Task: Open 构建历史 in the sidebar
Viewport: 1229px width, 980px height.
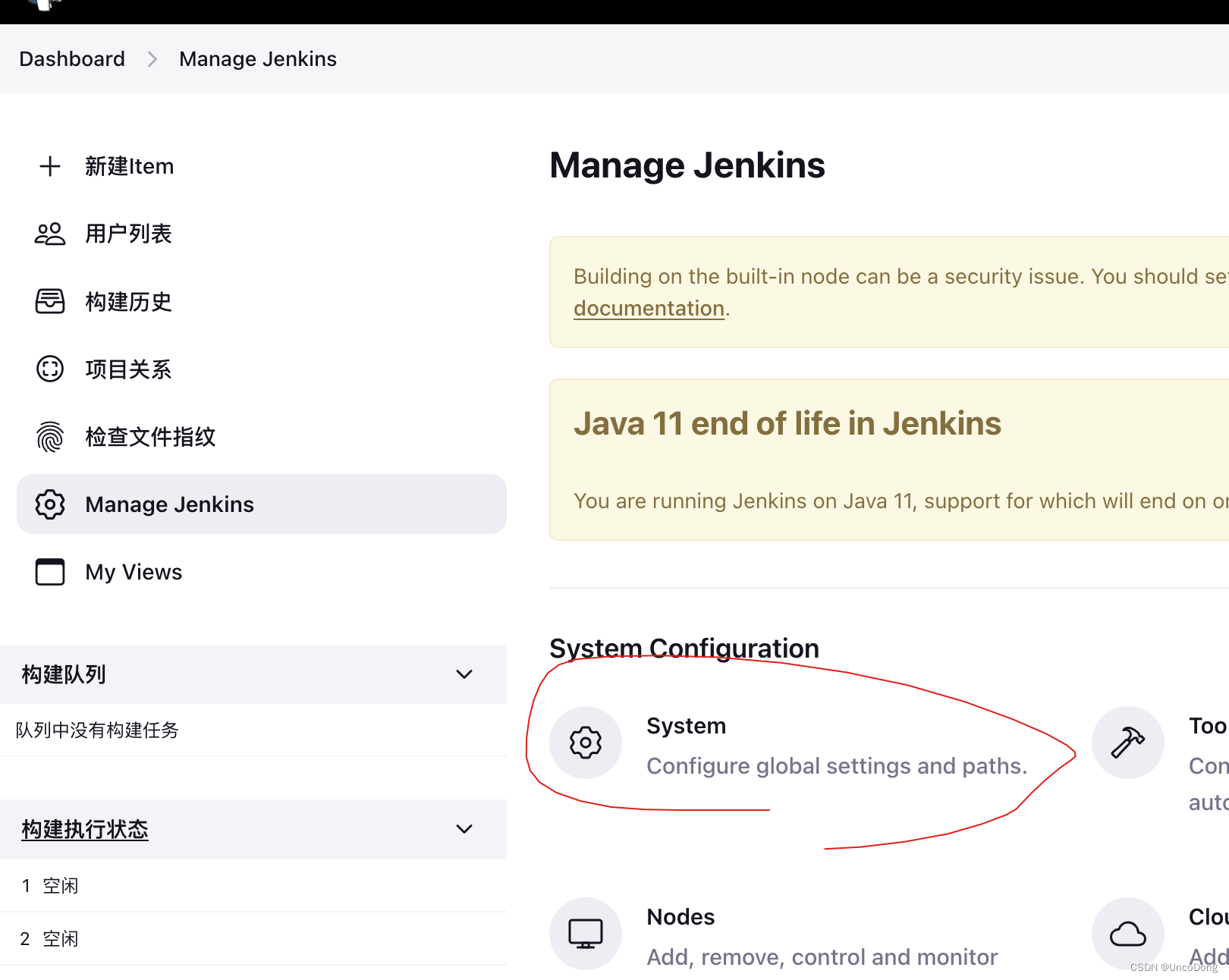Action: click(261, 301)
